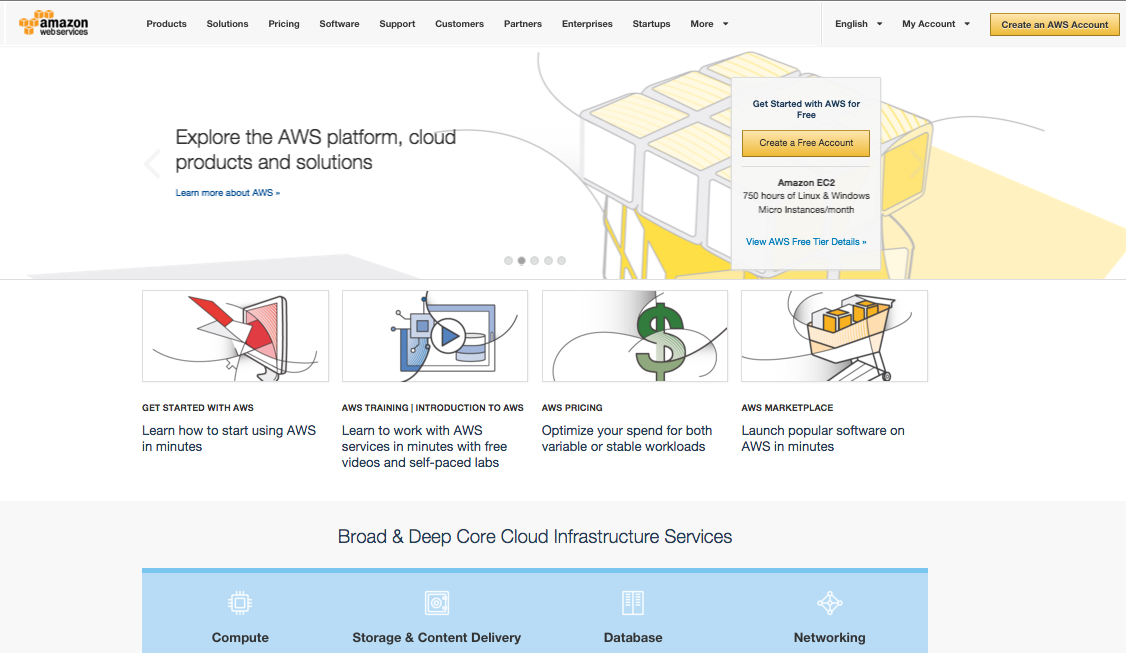Open the Customers menu item
Viewport: 1126px width, 653px height.
pos(460,24)
